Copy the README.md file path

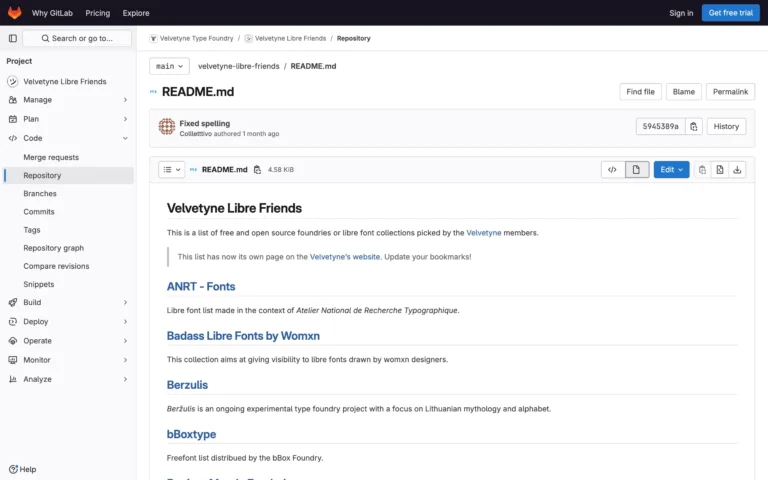coord(257,170)
